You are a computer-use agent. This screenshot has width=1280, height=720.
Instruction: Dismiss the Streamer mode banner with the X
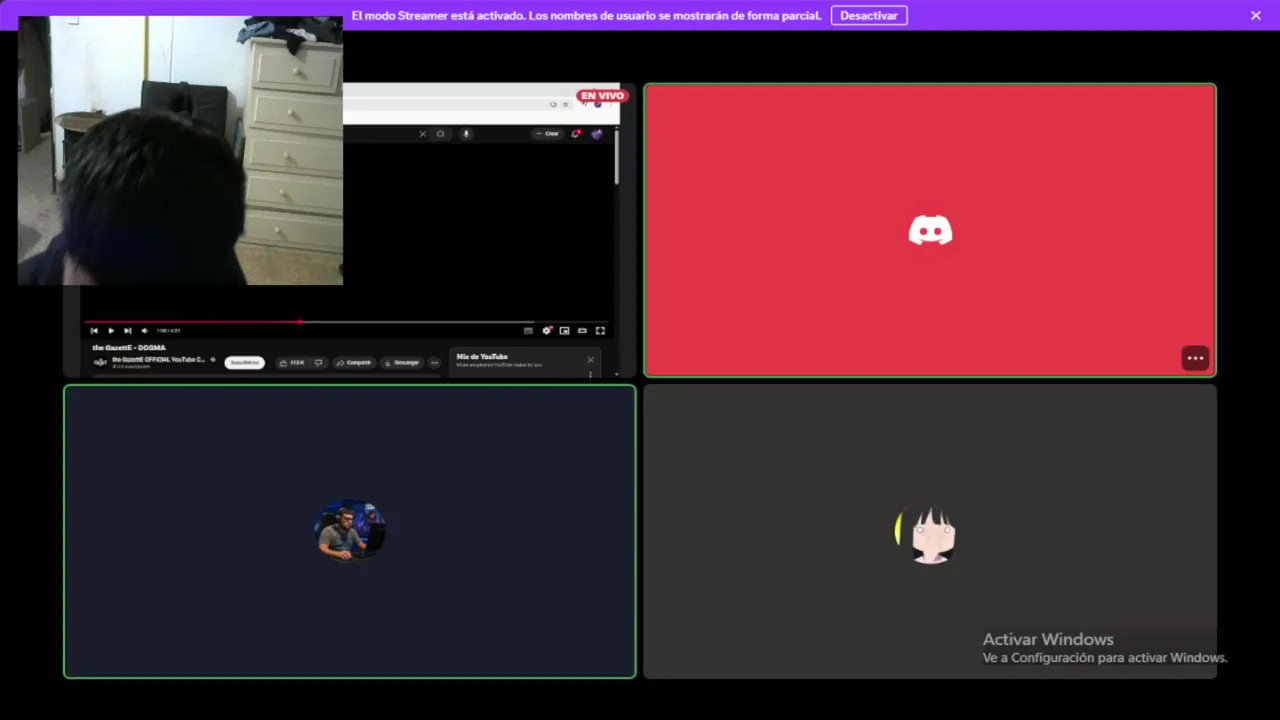[1256, 15]
